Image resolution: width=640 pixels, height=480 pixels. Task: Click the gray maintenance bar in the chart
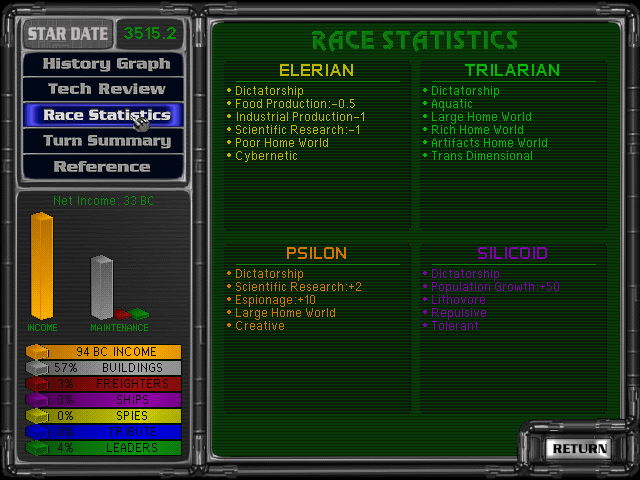pos(102,287)
